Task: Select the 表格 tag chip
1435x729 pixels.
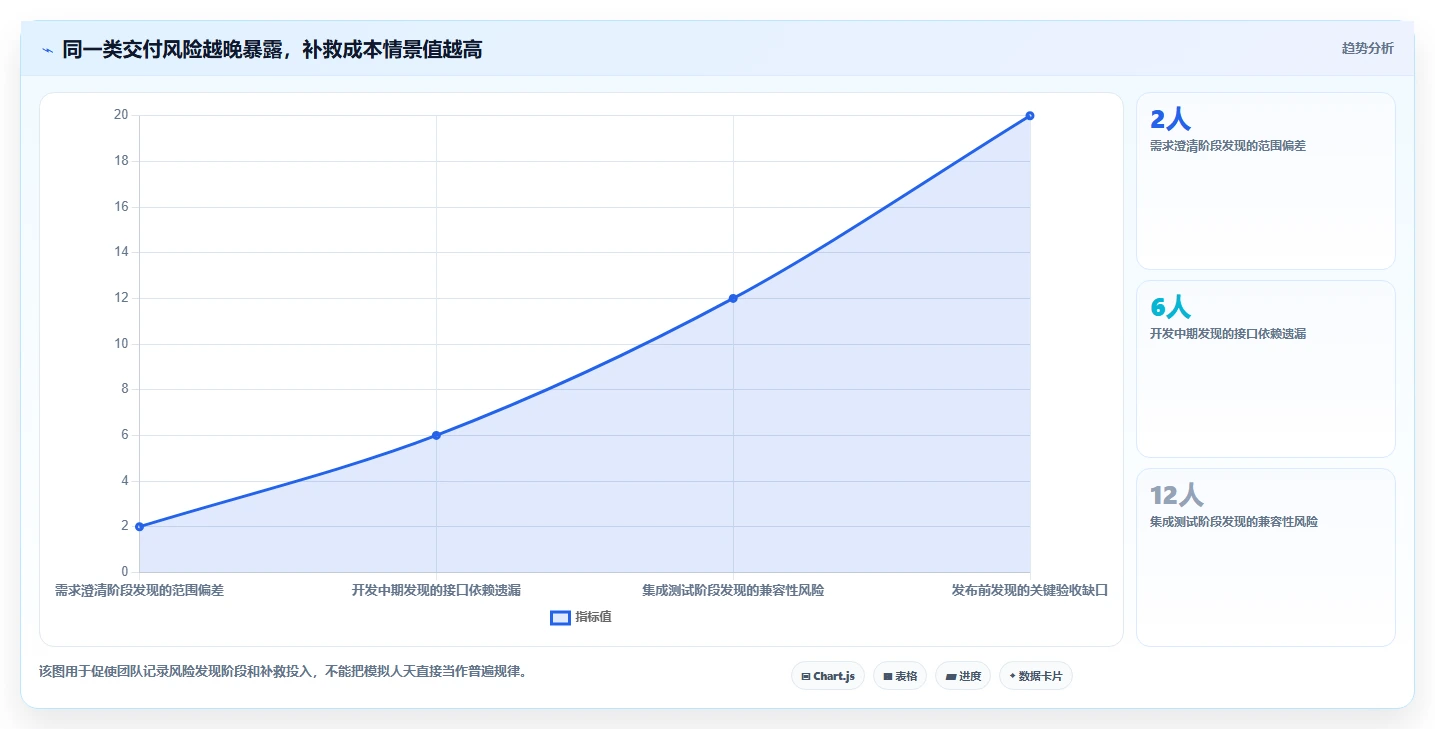Action: [900, 676]
